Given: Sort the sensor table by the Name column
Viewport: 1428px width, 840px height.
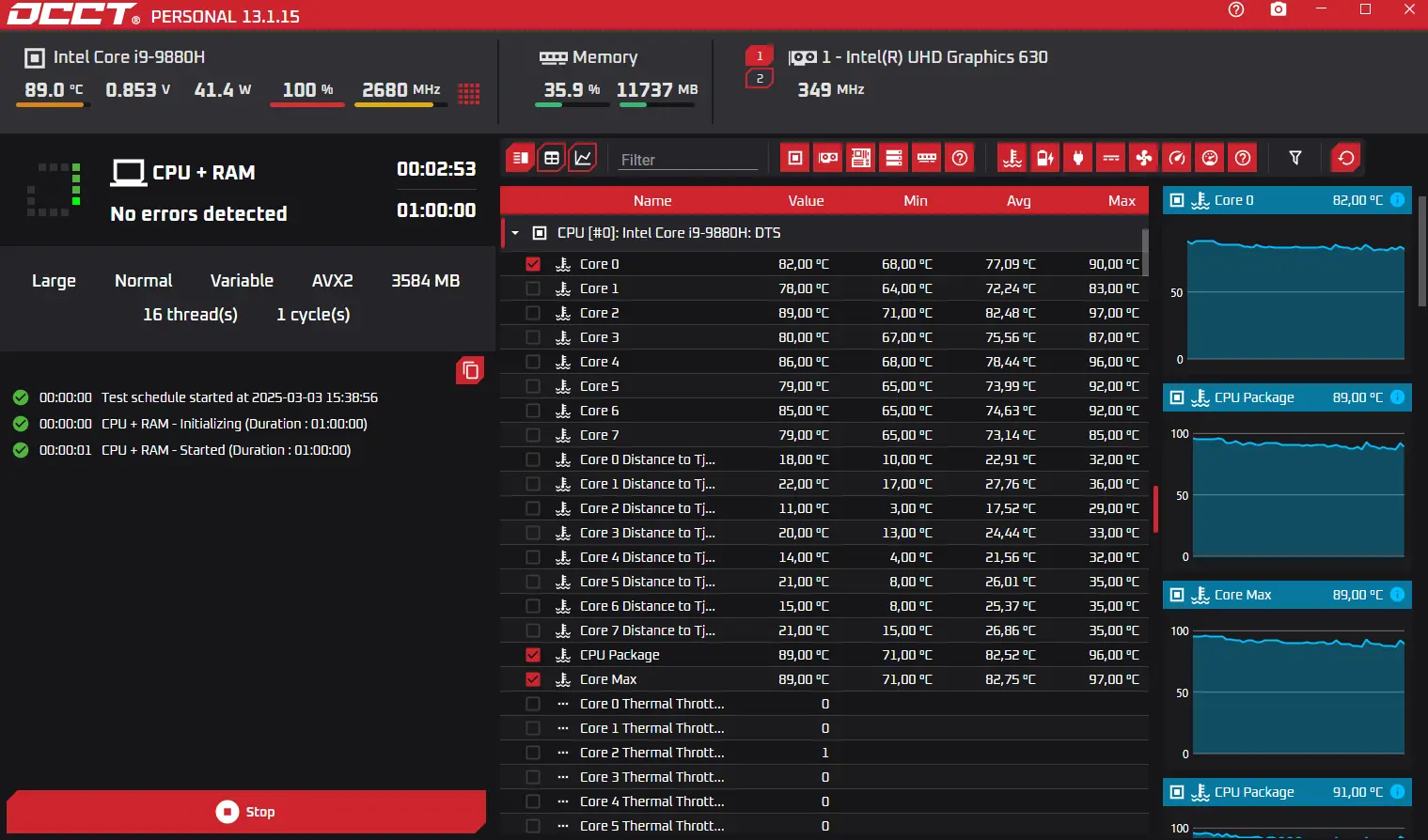Looking at the screenshot, I should 652,201.
